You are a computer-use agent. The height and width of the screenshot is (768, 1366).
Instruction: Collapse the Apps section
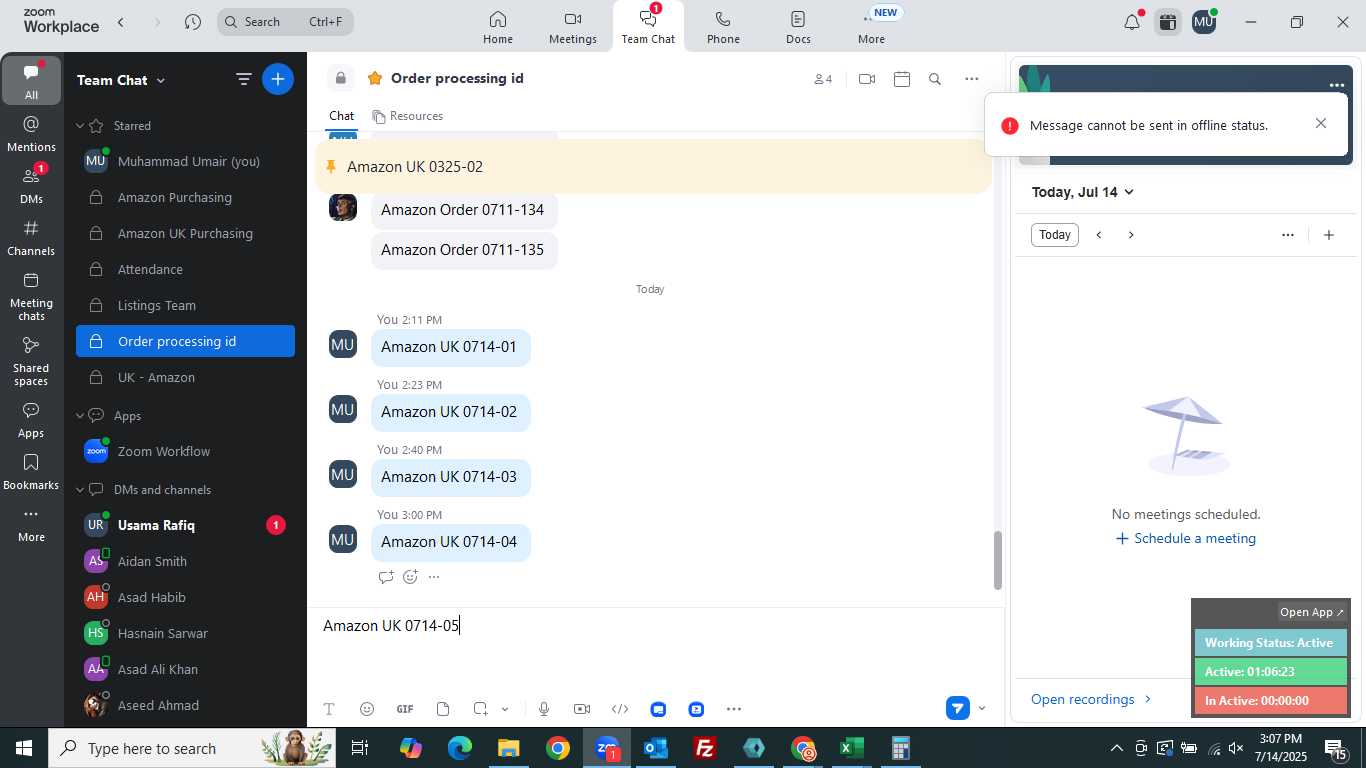81,416
